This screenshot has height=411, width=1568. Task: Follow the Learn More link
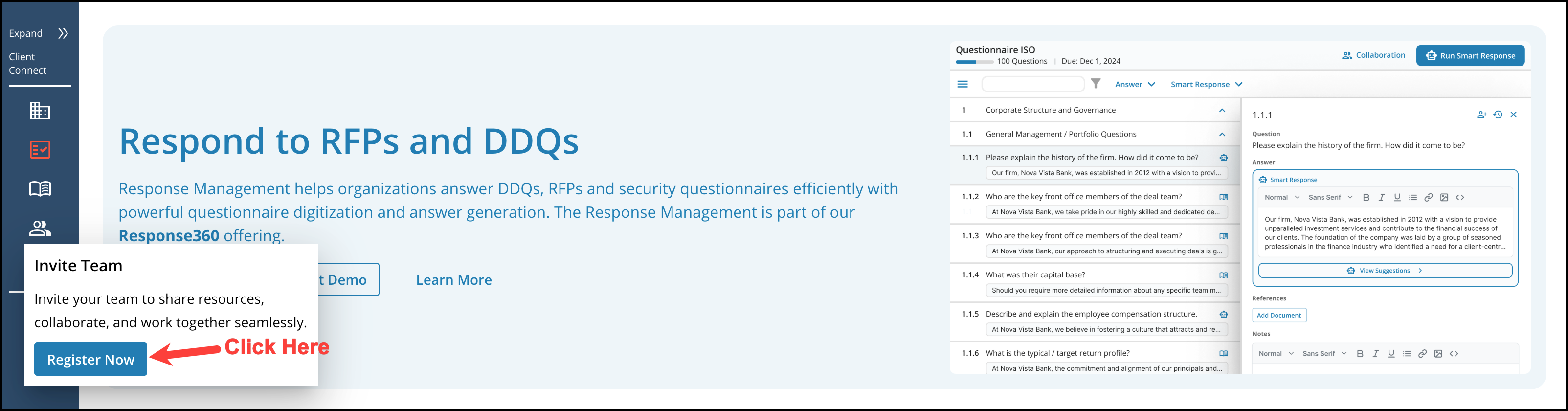tap(453, 280)
